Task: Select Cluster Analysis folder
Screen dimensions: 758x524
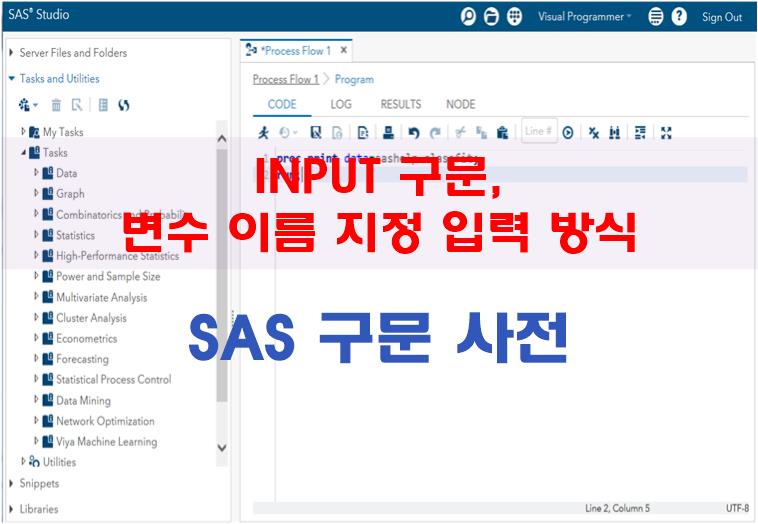Action: [91, 318]
